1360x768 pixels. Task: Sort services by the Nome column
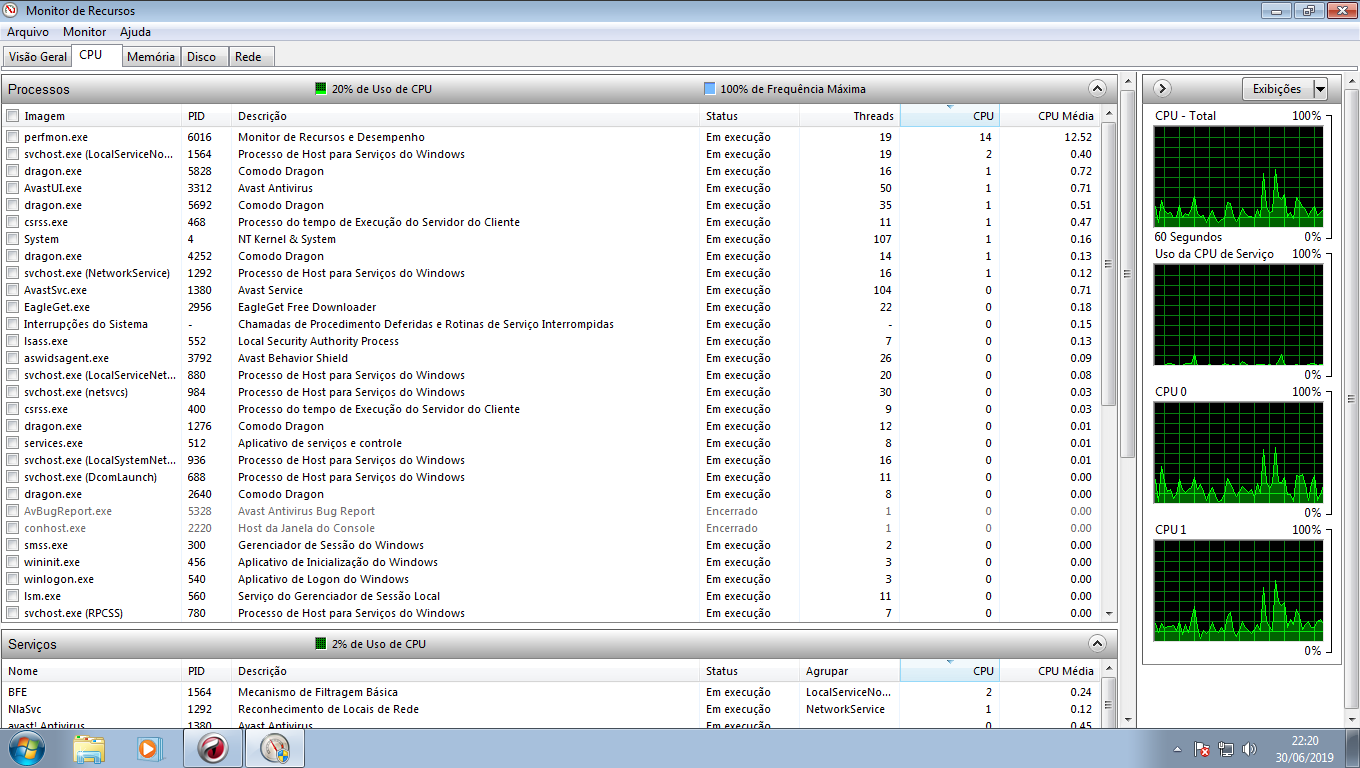click(x=93, y=671)
